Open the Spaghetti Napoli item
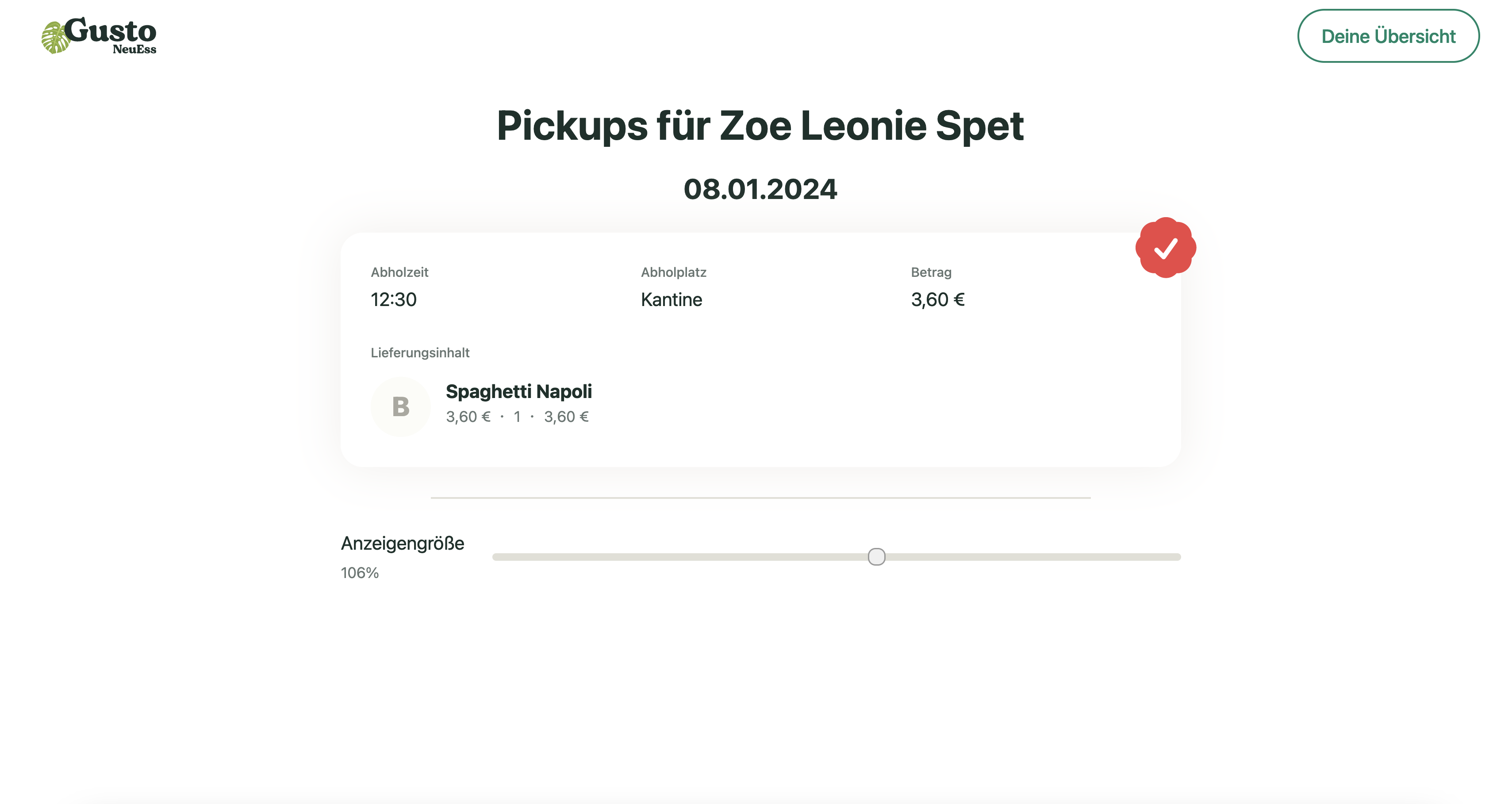The image size is (1512, 804). [x=518, y=391]
